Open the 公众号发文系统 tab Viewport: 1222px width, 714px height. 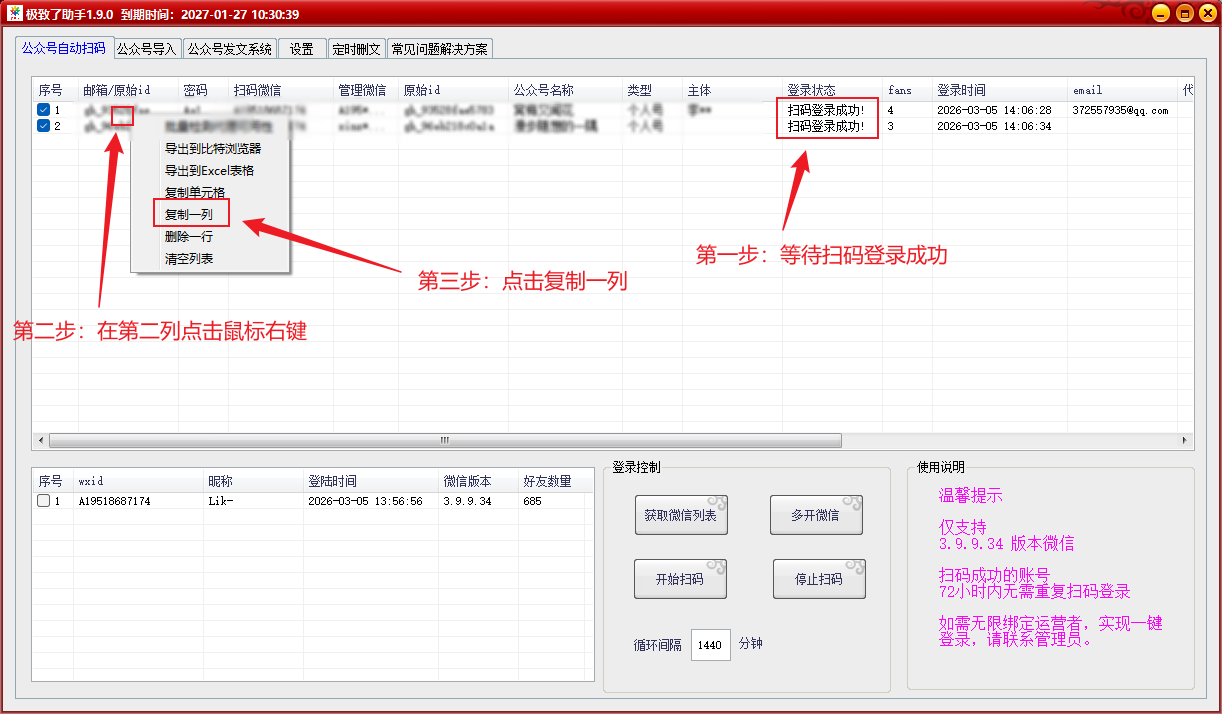click(x=230, y=48)
